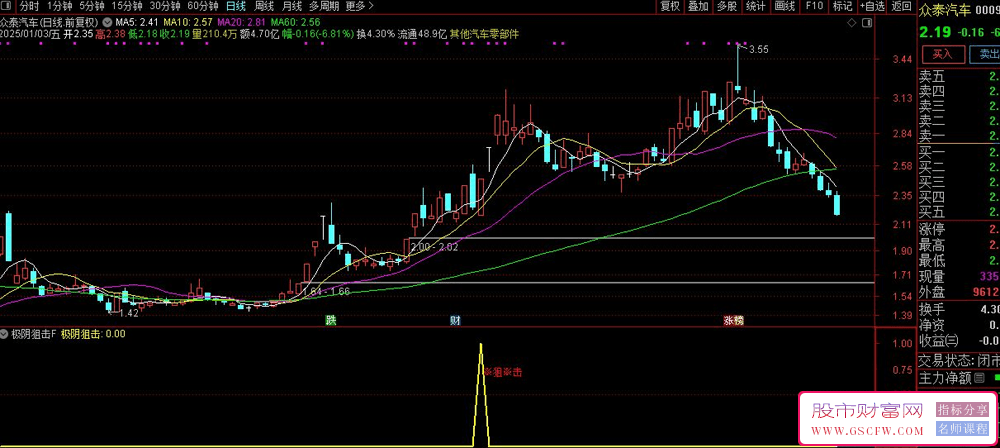Click the yellow signal spike in the indicator panel

[x=481, y=394]
